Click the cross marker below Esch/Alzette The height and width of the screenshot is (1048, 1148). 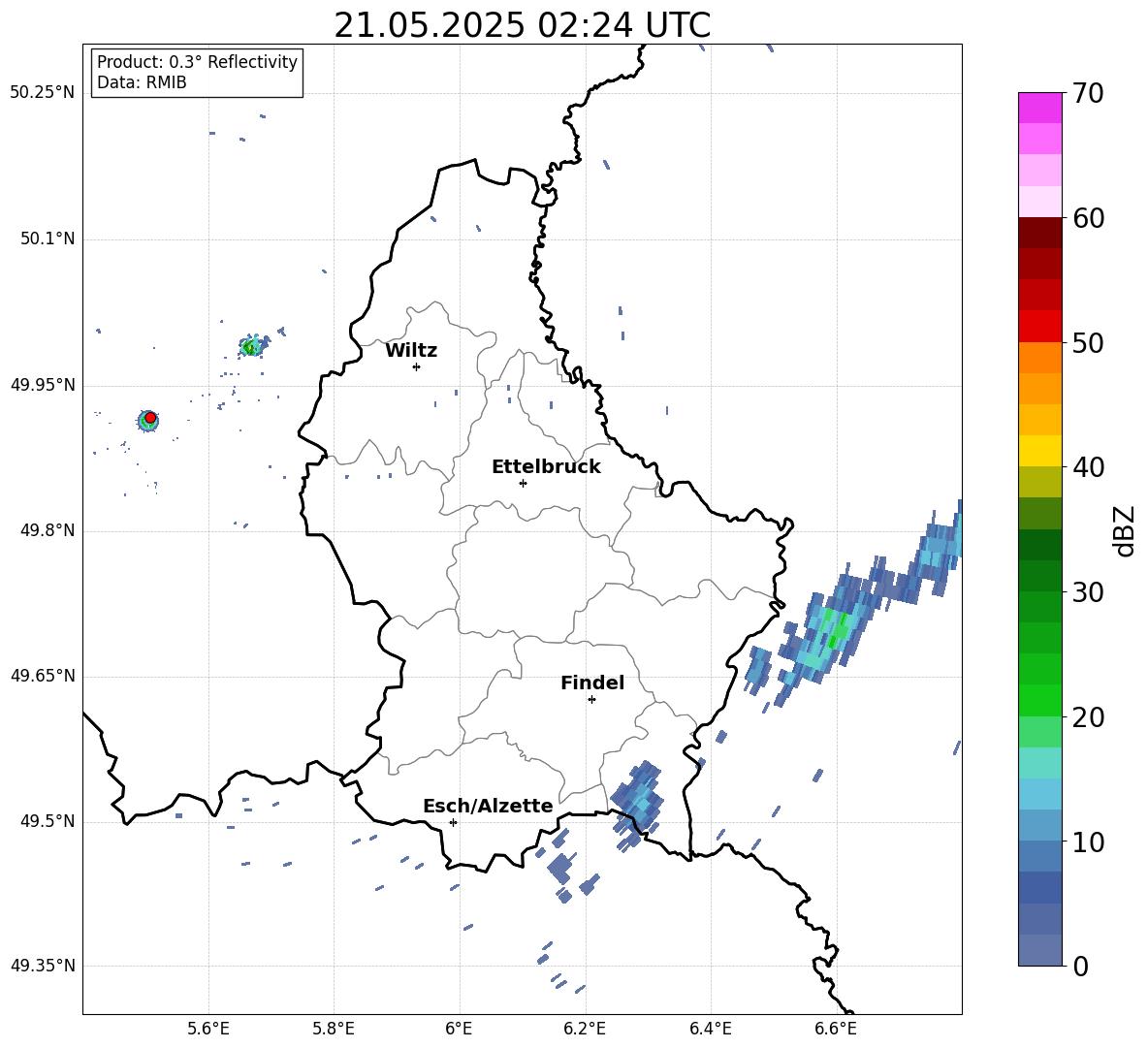coord(453,822)
